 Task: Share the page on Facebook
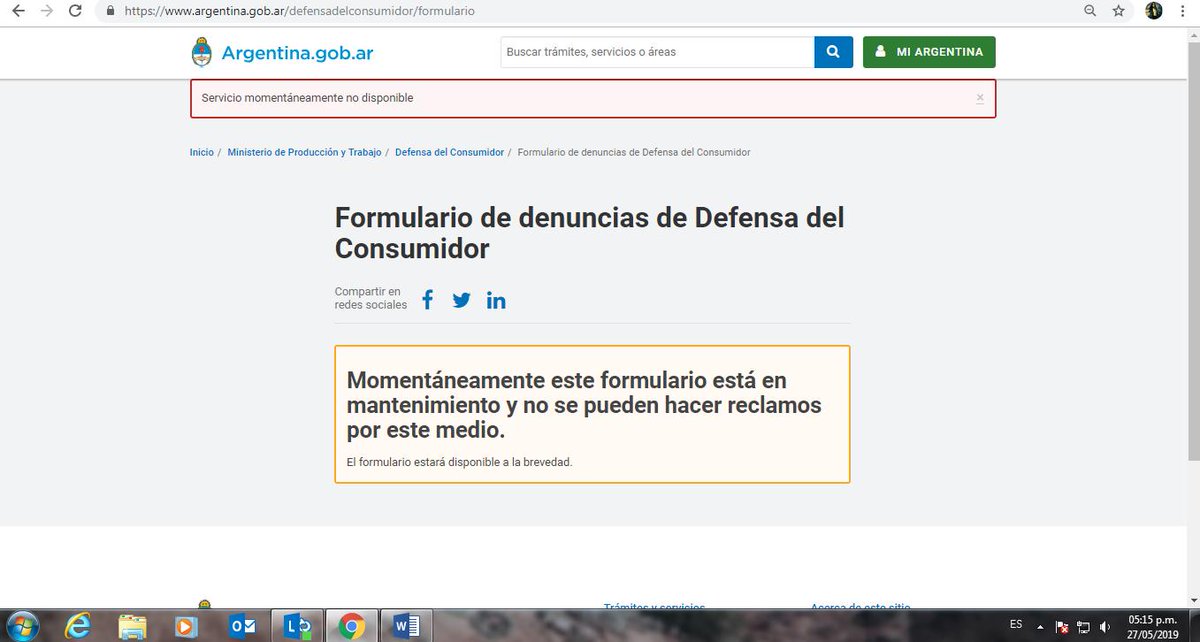pos(427,299)
